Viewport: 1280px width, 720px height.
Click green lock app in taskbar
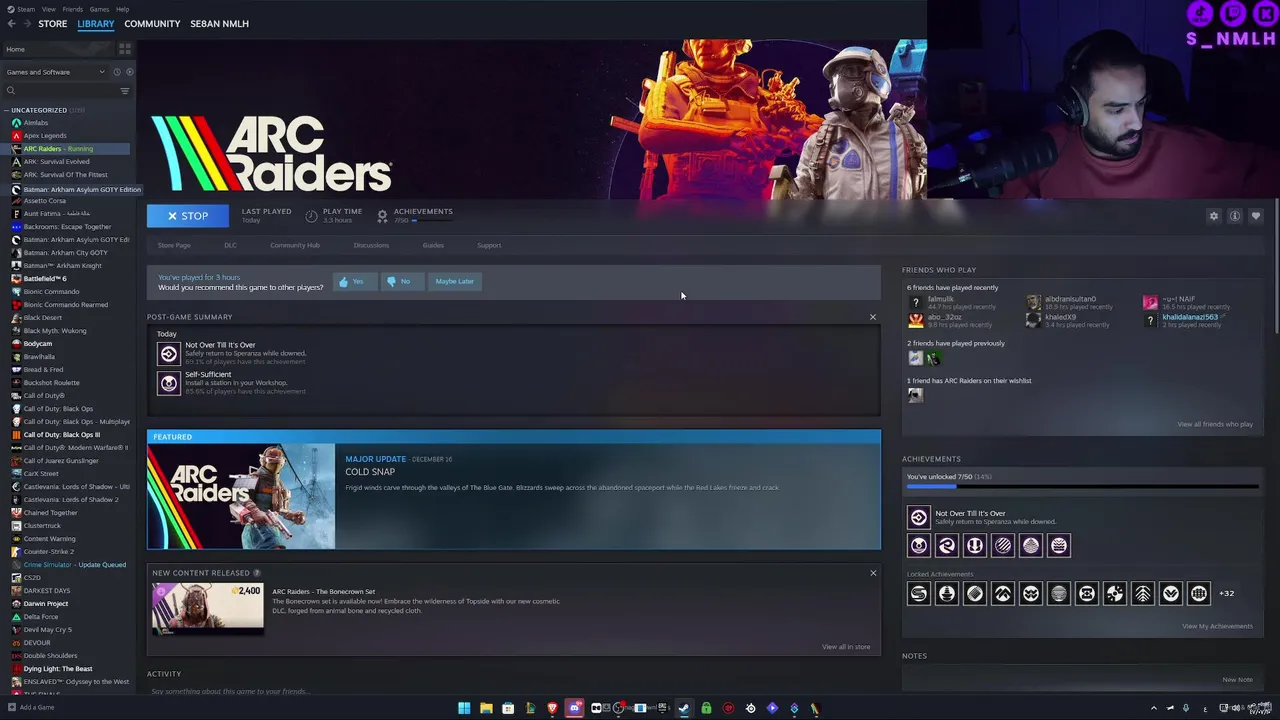[706, 708]
